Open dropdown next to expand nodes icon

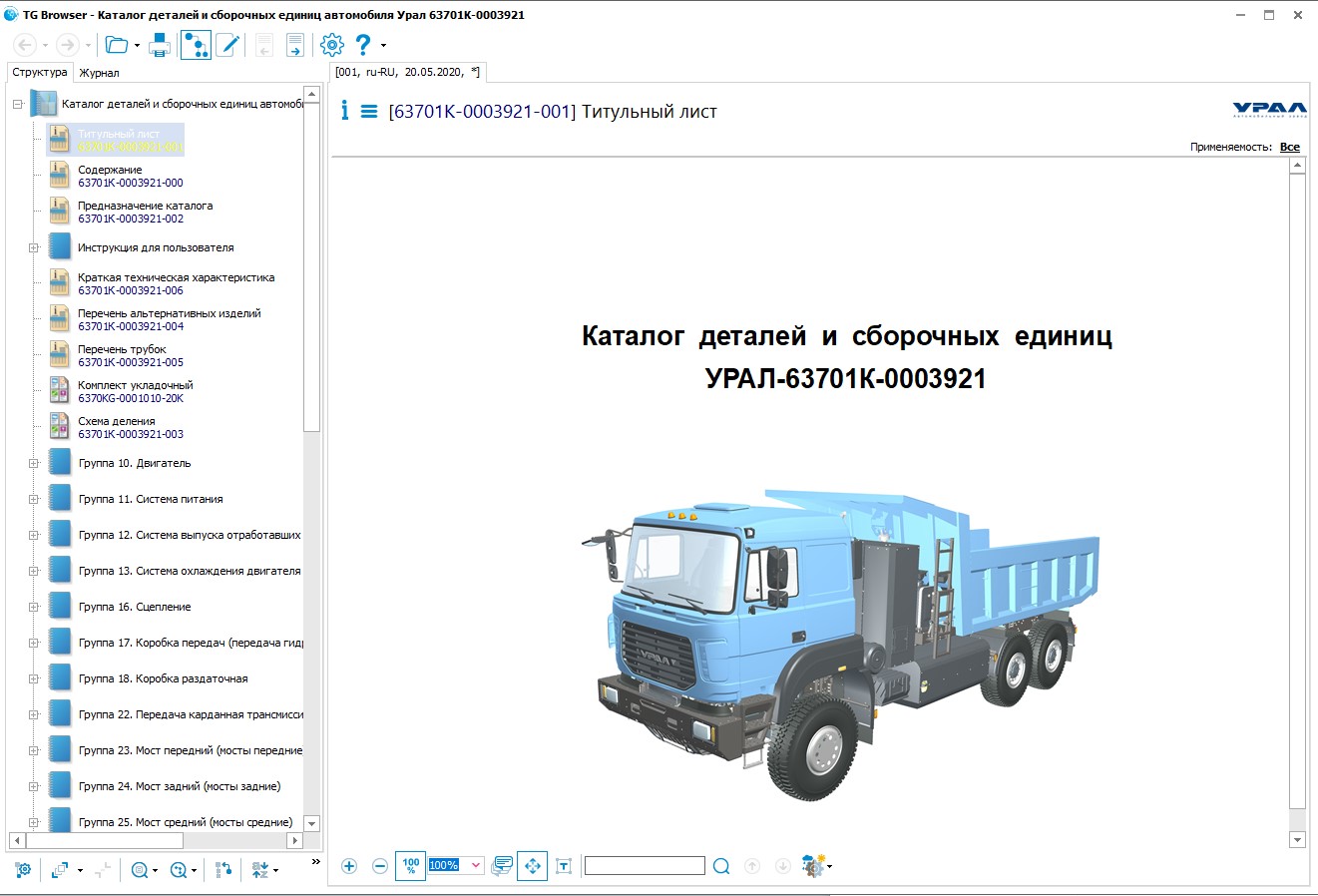(80, 871)
